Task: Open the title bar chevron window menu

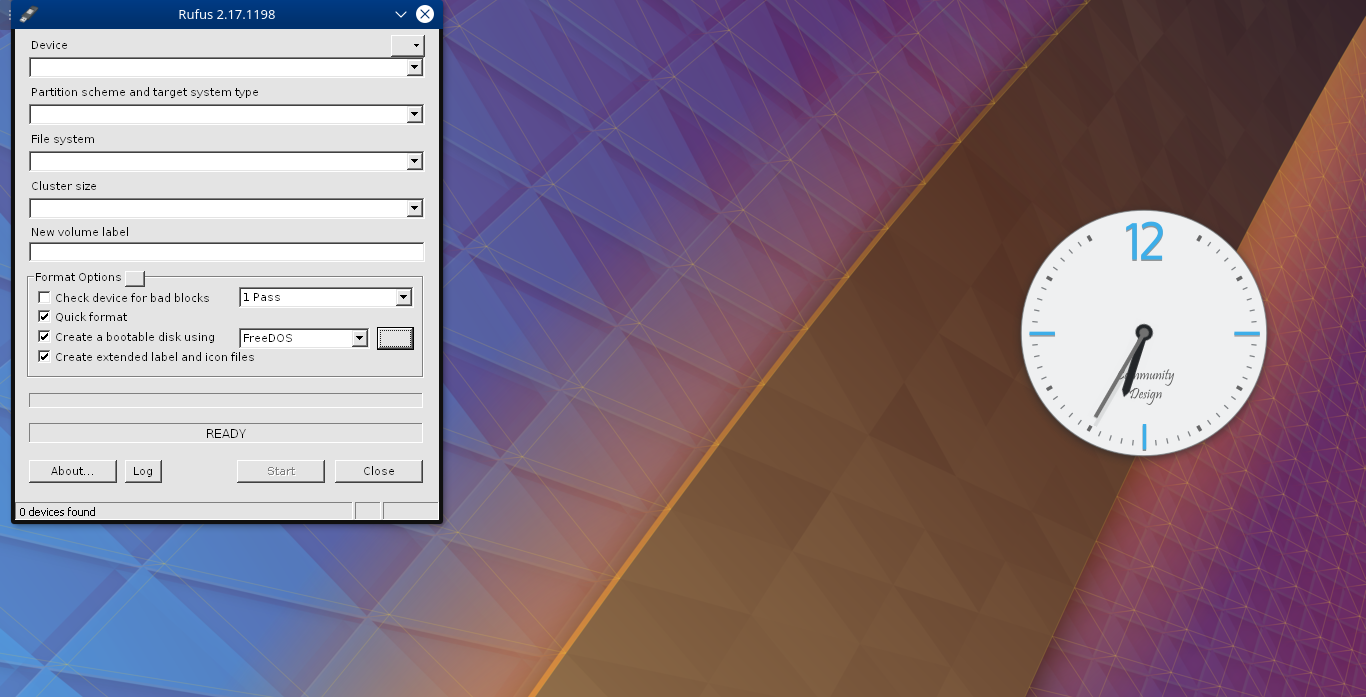Action: 401,14
